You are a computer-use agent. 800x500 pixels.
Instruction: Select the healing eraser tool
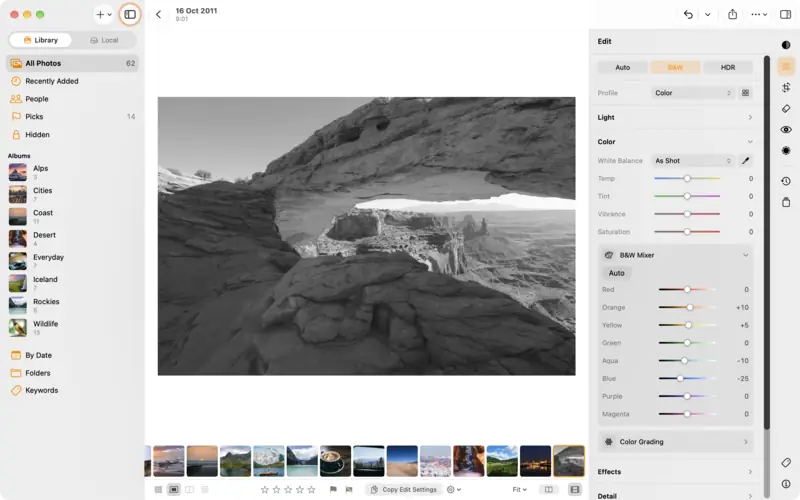tap(786, 109)
